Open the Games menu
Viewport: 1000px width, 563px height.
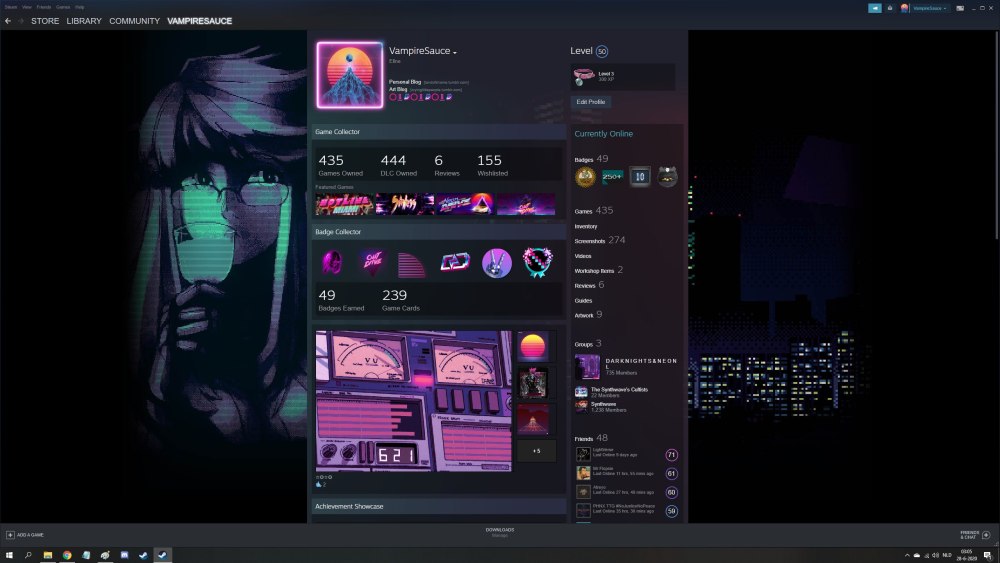pyautogui.click(x=63, y=7)
